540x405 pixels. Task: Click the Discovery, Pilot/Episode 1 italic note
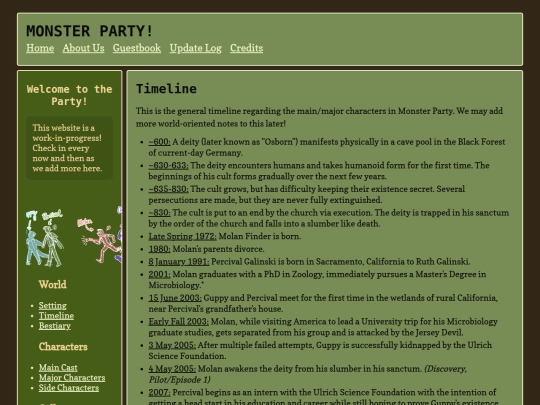(x=308, y=374)
